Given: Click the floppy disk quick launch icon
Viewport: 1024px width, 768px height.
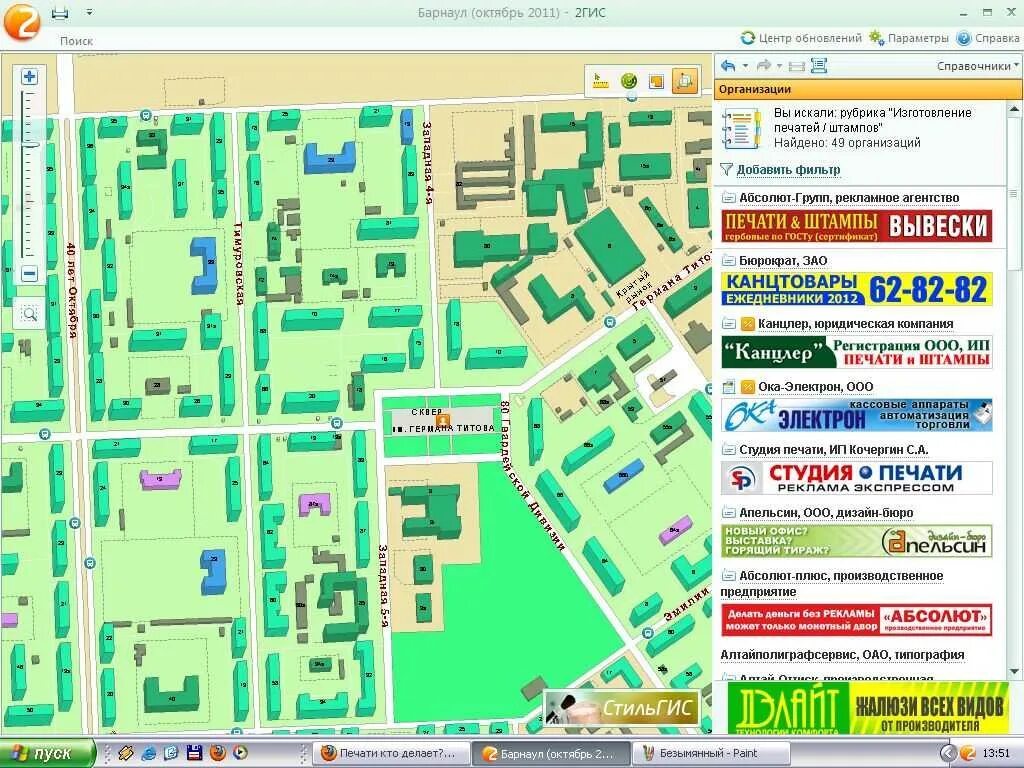Looking at the screenshot, I should click(x=195, y=753).
